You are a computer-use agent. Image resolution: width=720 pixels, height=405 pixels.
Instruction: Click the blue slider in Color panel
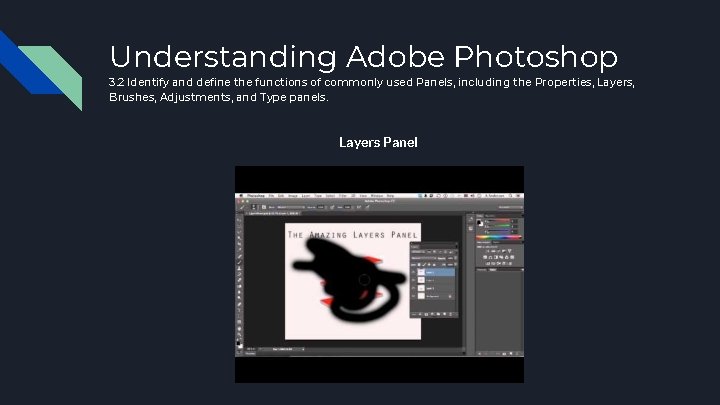(500, 231)
